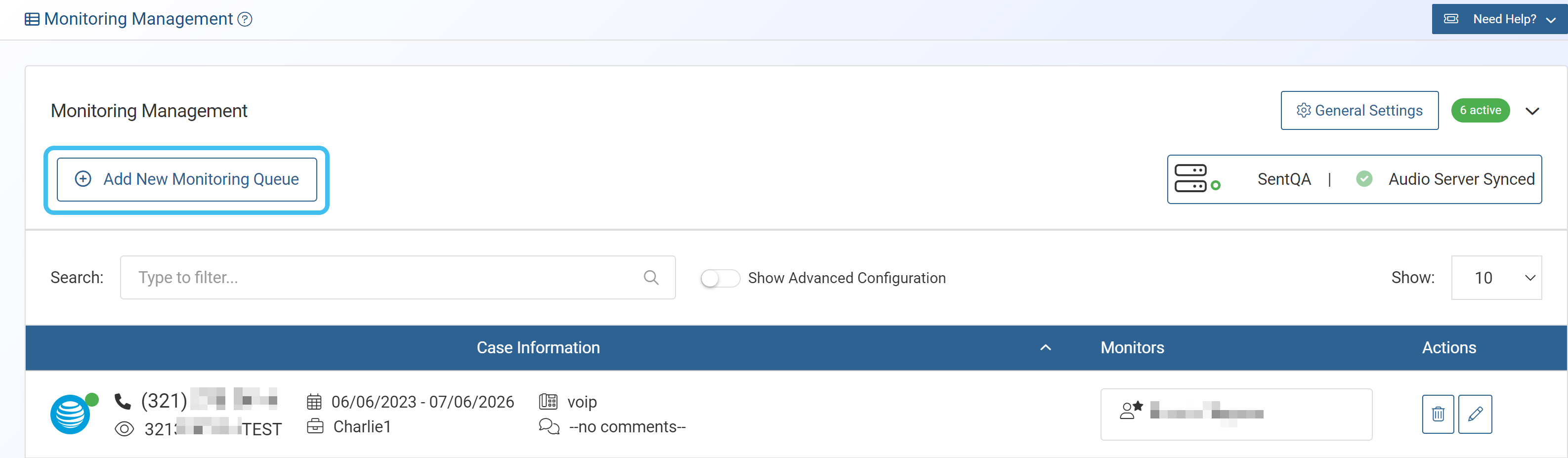
Task: Click the trash delete icon in Actions
Action: click(1437, 414)
